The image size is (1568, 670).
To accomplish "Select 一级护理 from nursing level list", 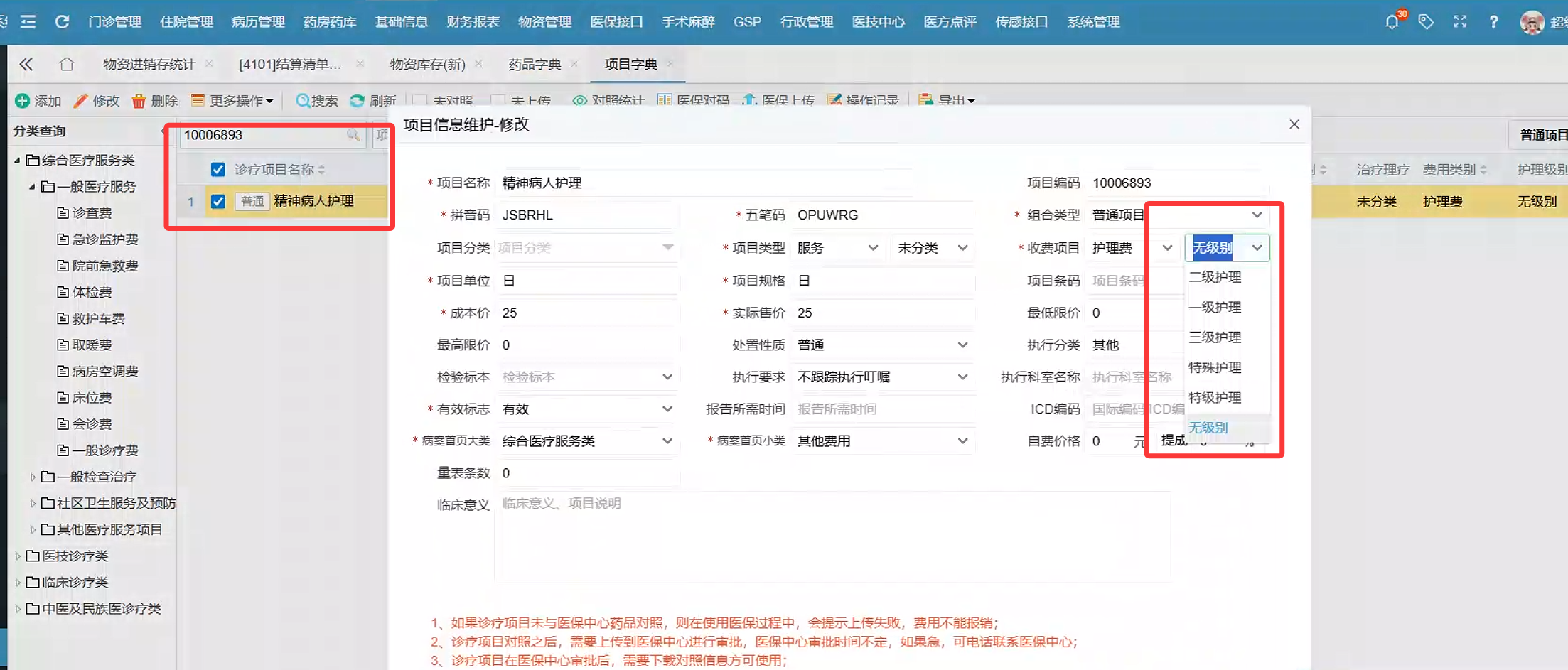I will tap(1215, 308).
